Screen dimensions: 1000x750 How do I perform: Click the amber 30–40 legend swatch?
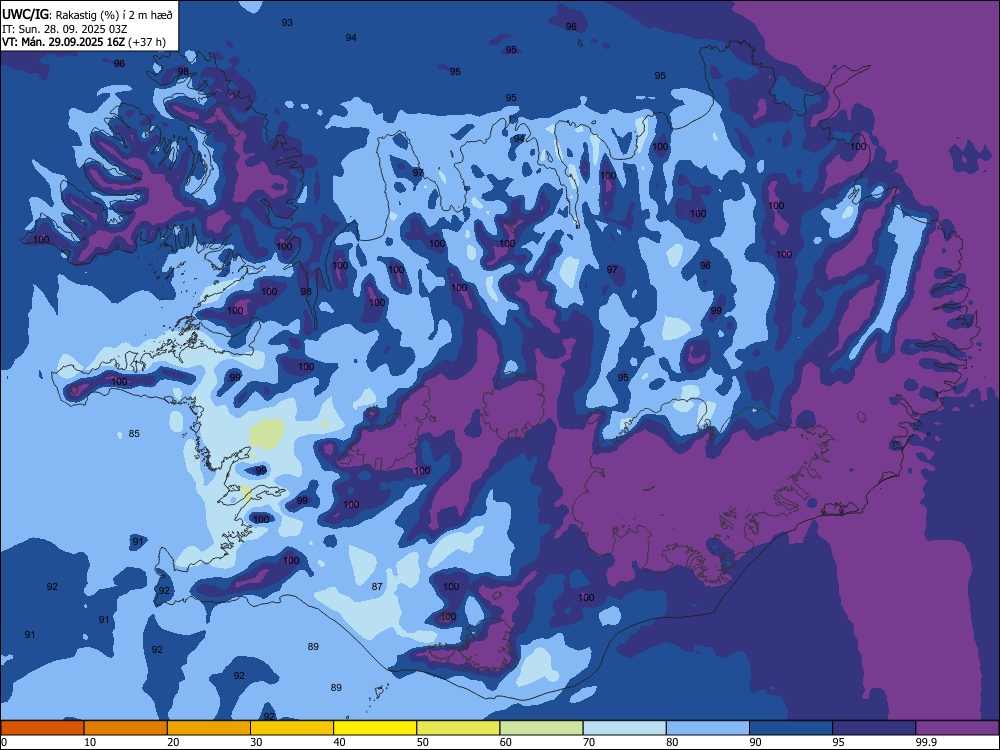(292, 728)
